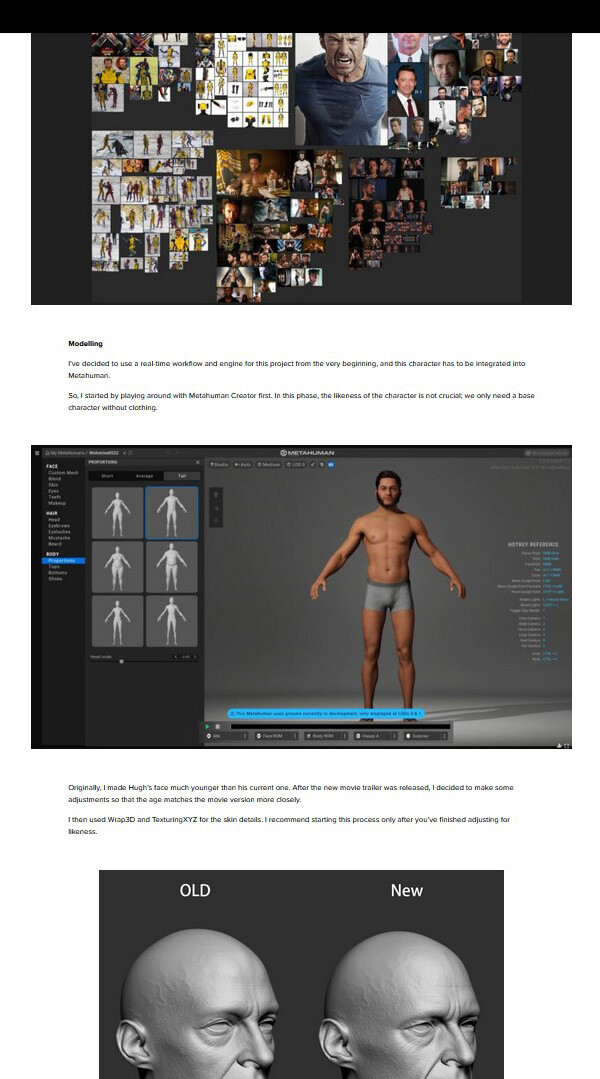The height and width of the screenshot is (1079, 600).
Task: Select the Idle animation preset
Action: [226, 736]
